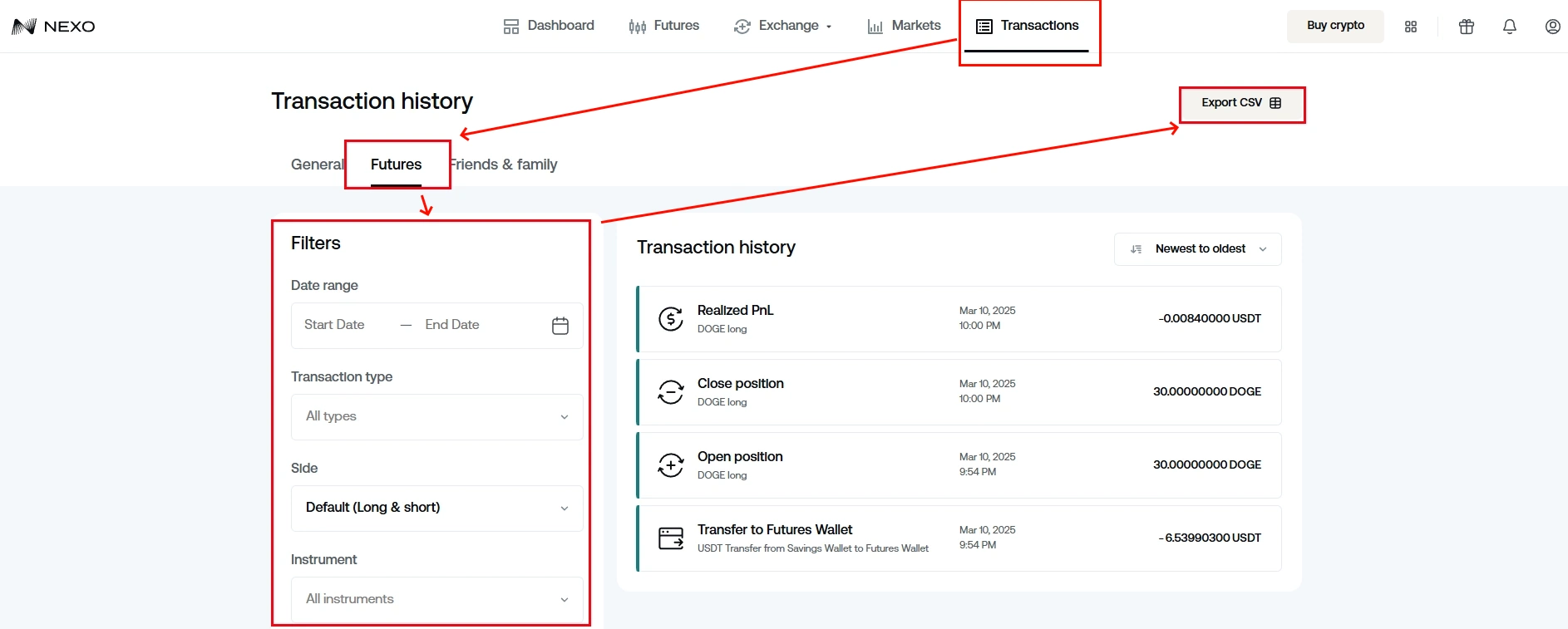1568x629 pixels.
Task: Open the Dashboard menu item
Action: click(x=549, y=26)
